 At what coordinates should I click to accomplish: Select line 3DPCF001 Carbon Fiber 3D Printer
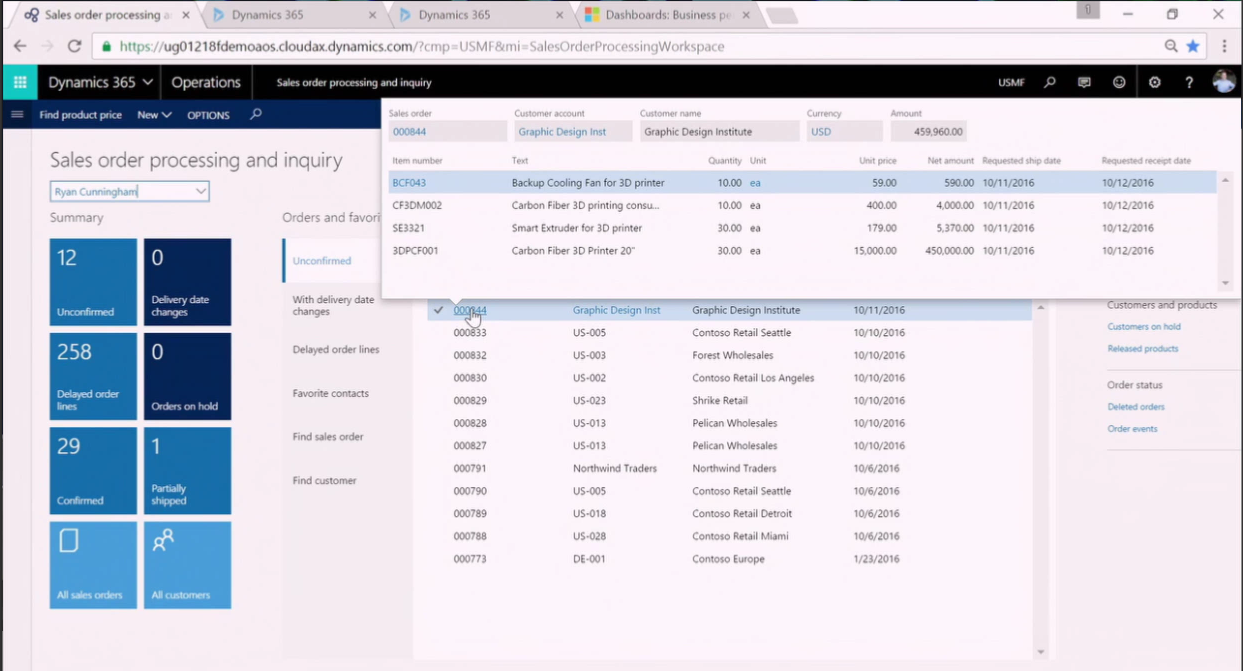(x=803, y=251)
